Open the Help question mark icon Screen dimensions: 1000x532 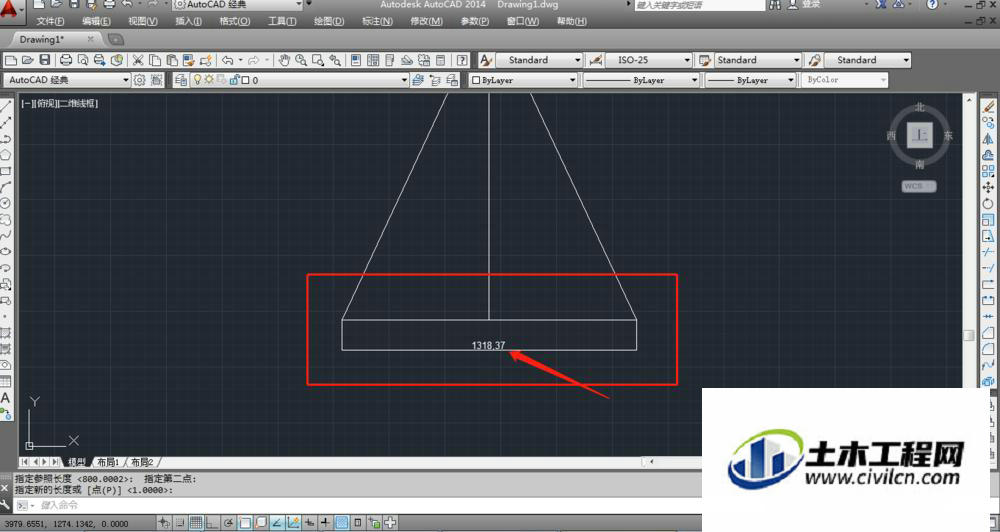click(462, 60)
